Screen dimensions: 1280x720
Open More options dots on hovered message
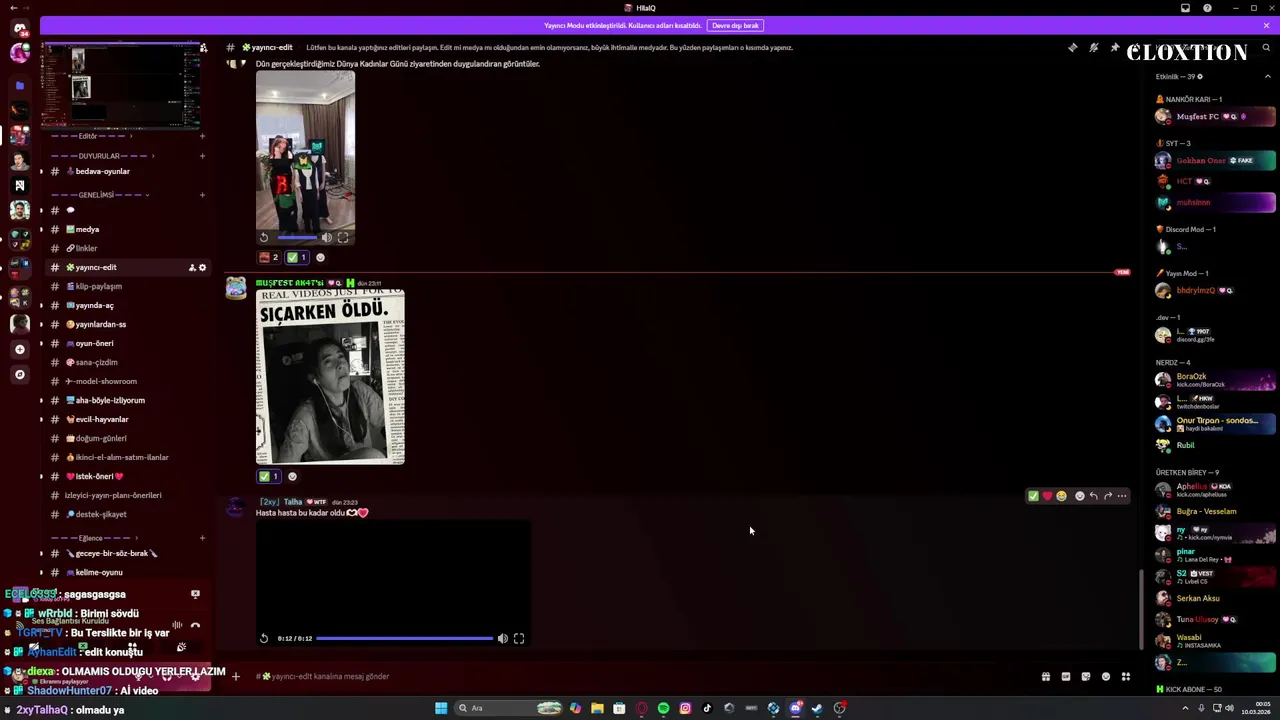[1122, 496]
